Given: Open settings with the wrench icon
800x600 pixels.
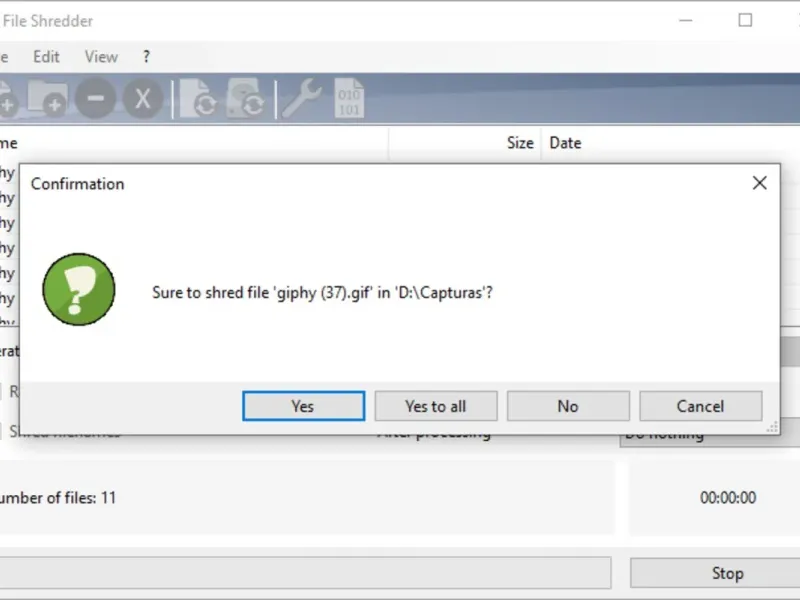Looking at the screenshot, I should [x=302, y=98].
